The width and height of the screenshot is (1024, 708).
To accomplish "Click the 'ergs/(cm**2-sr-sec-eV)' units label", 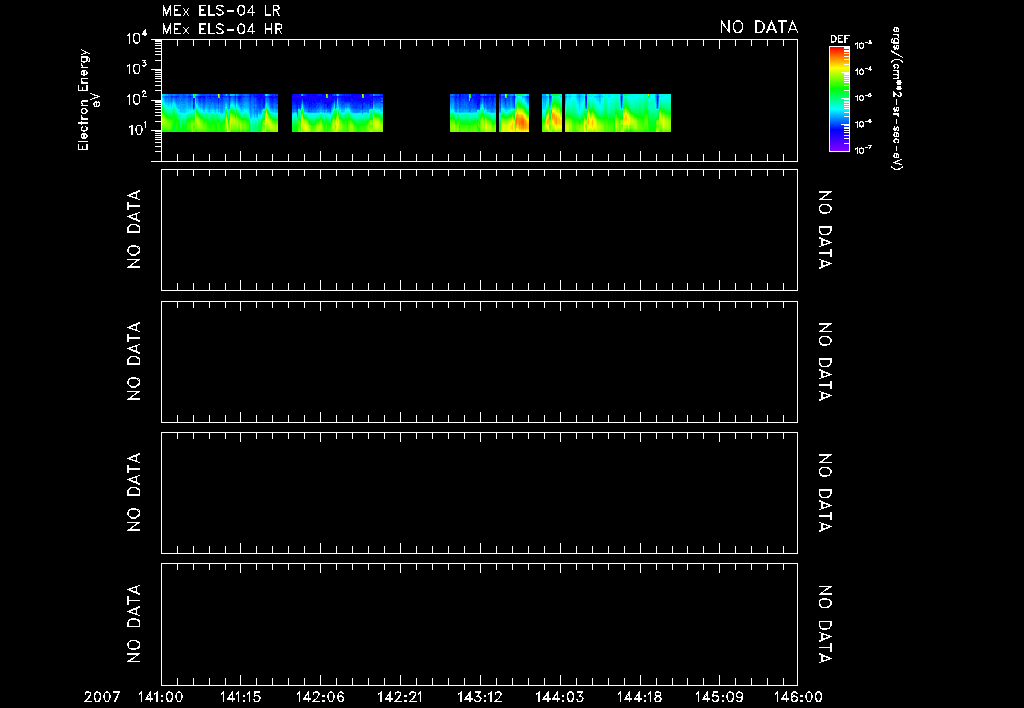I will pos(897,99).
